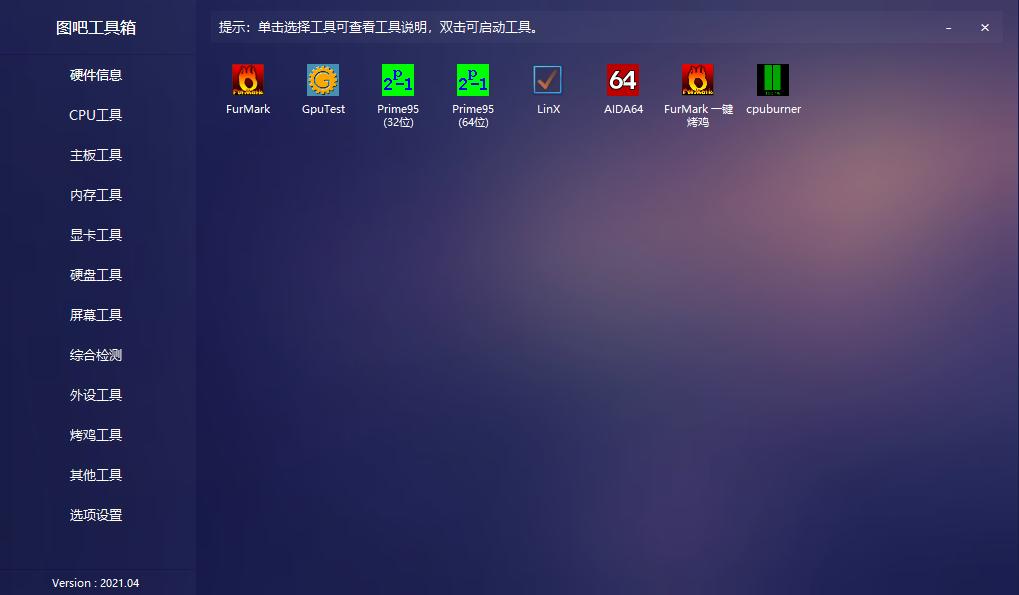Select 综合检测 from the sidebar
This screenshot has width=1019, height=595.
click(97, 355)
